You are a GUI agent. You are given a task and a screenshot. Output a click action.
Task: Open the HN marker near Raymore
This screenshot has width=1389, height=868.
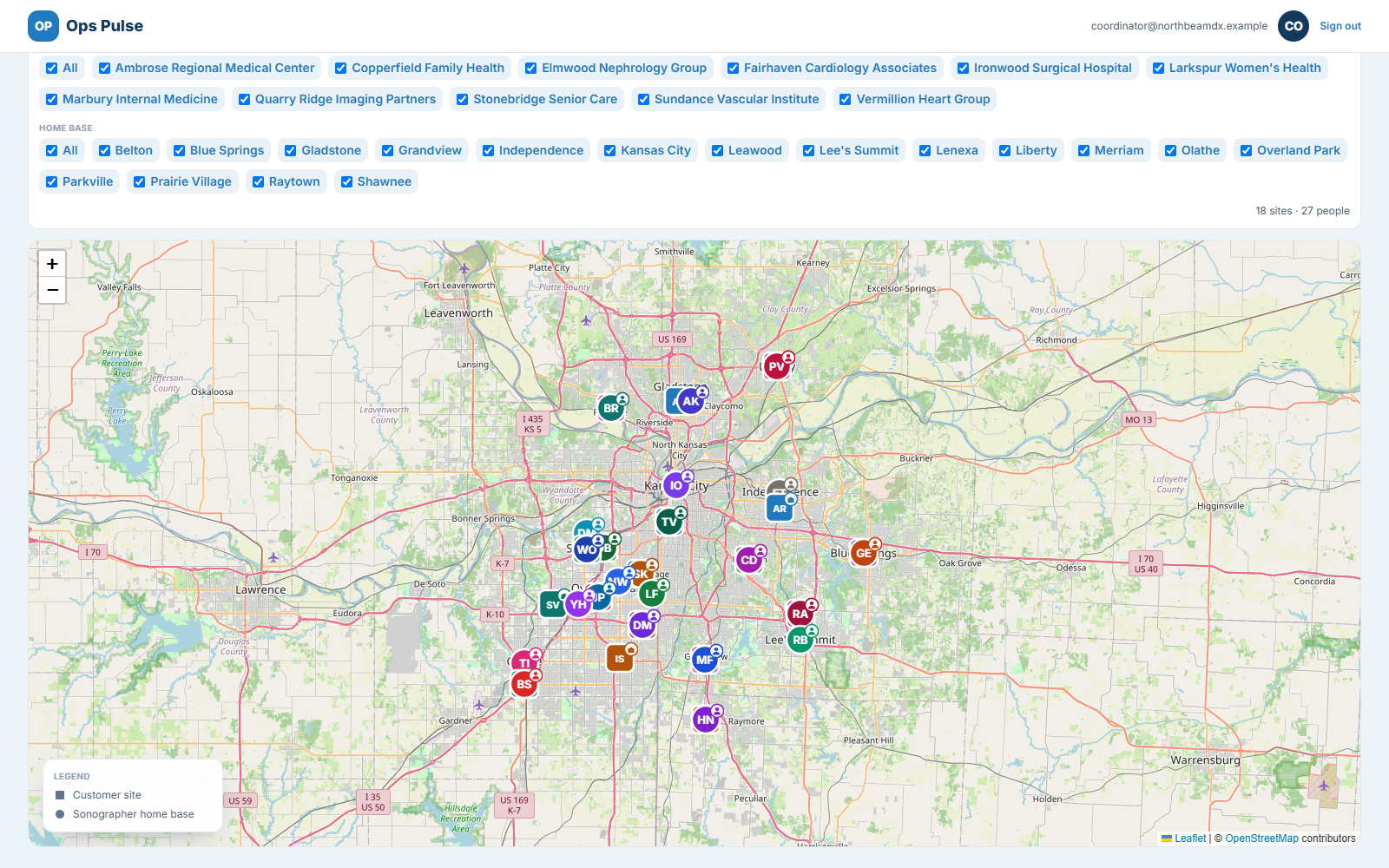[706, 720]
